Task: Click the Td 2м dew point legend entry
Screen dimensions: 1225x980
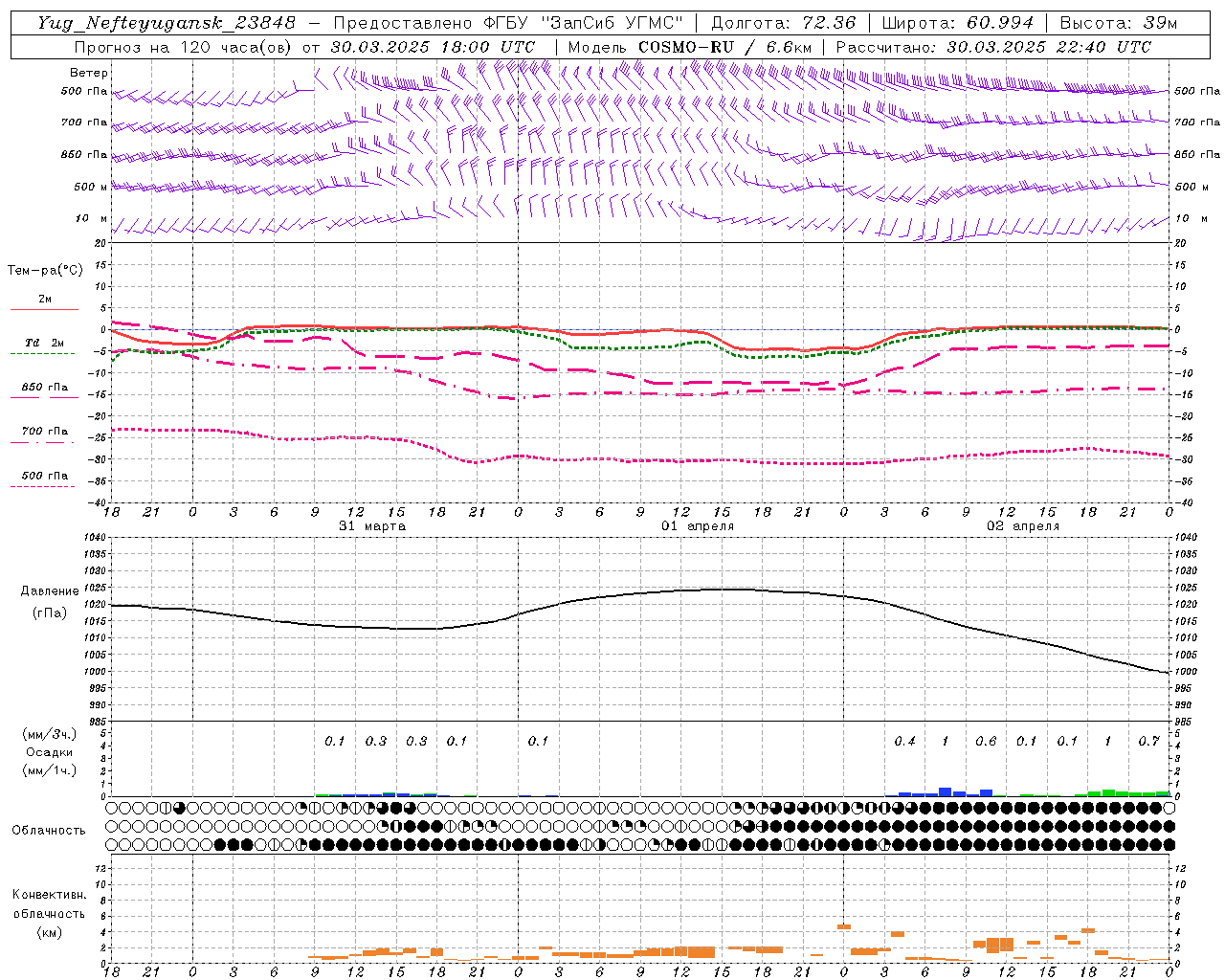Action: [45, 343]
